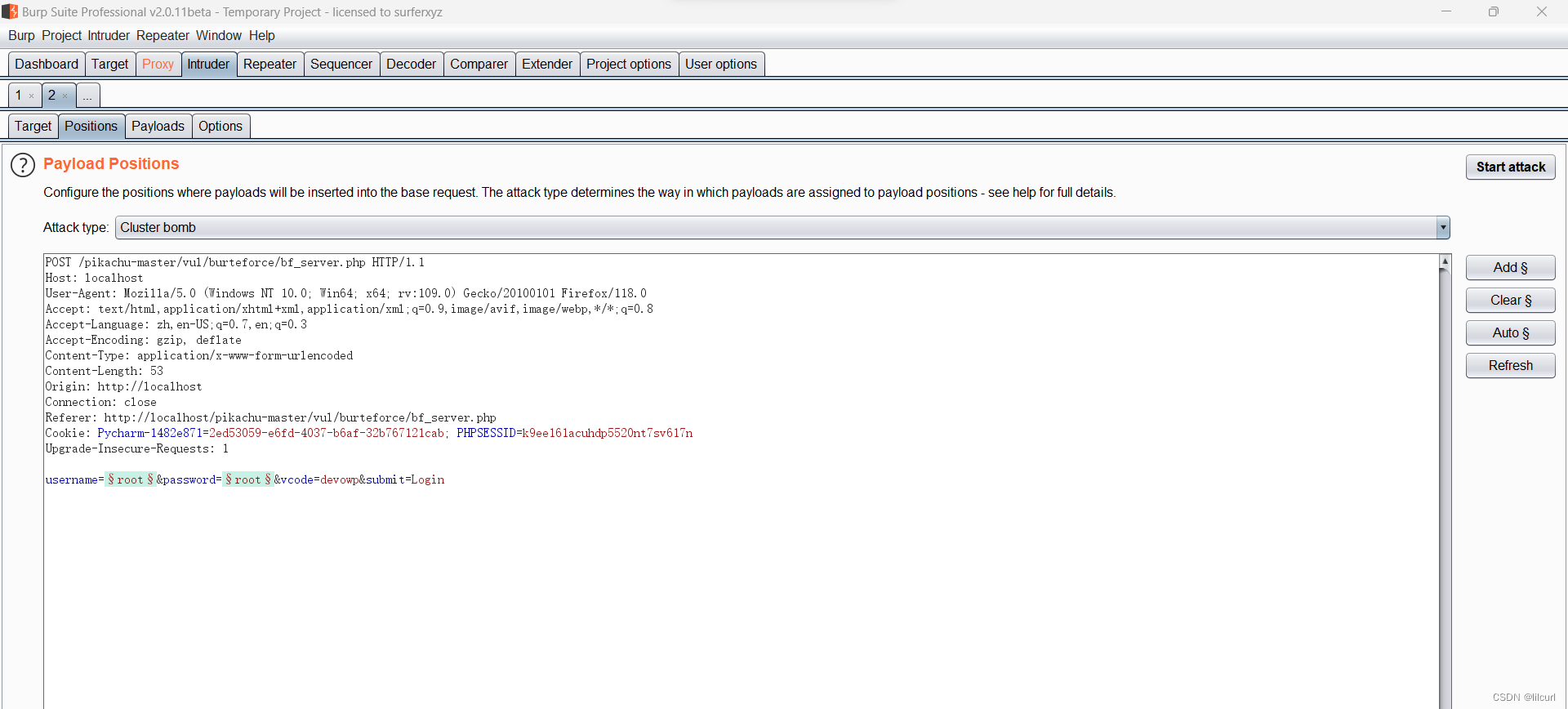This screenshot has height=709, width=1568.
Task: Click the request editor vertical scrollbar track
Action: (x=1445, y=490)
